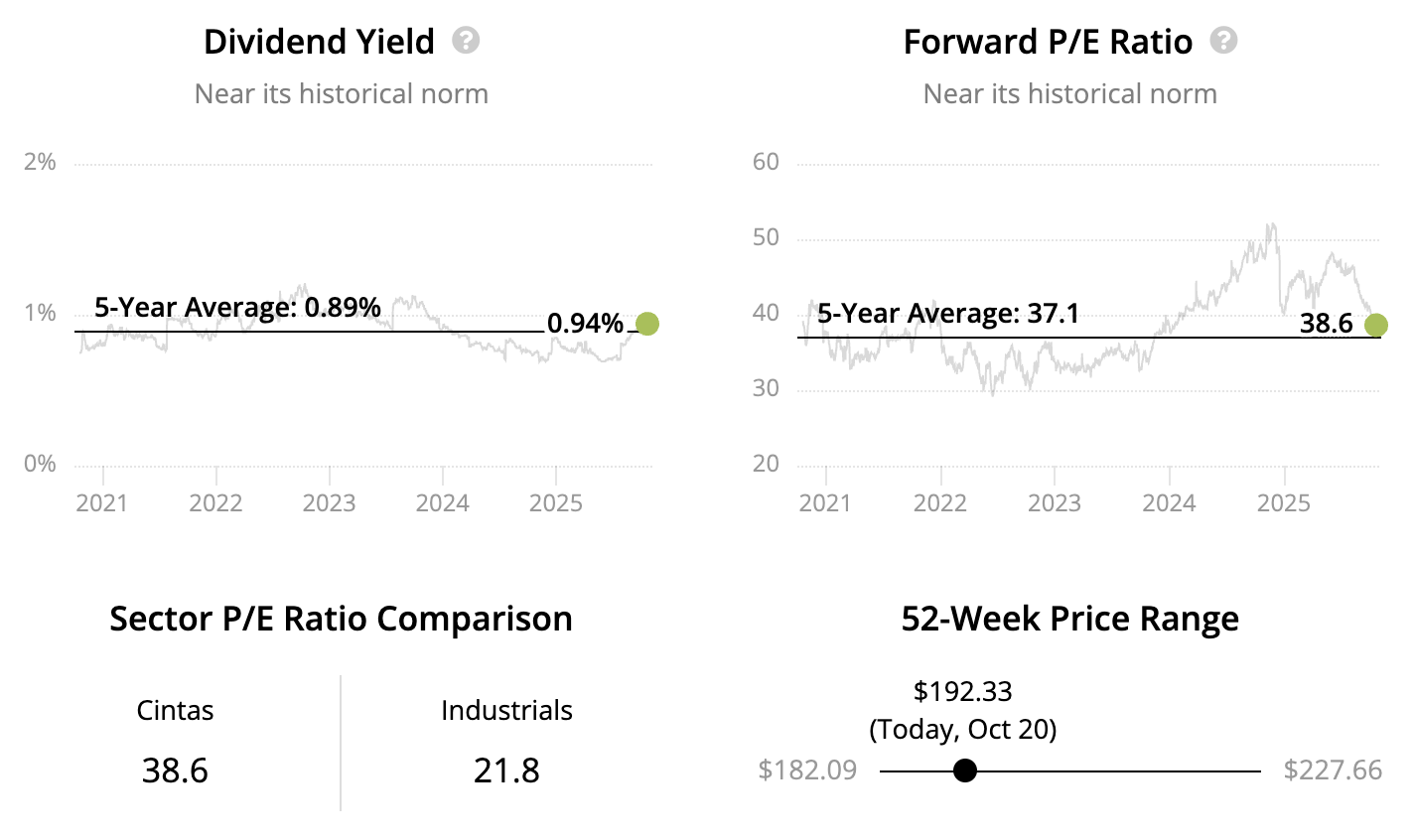Click the $182.09 52-week low price
The height and width of the screenshot is (840, 1414).
[807, 770]
